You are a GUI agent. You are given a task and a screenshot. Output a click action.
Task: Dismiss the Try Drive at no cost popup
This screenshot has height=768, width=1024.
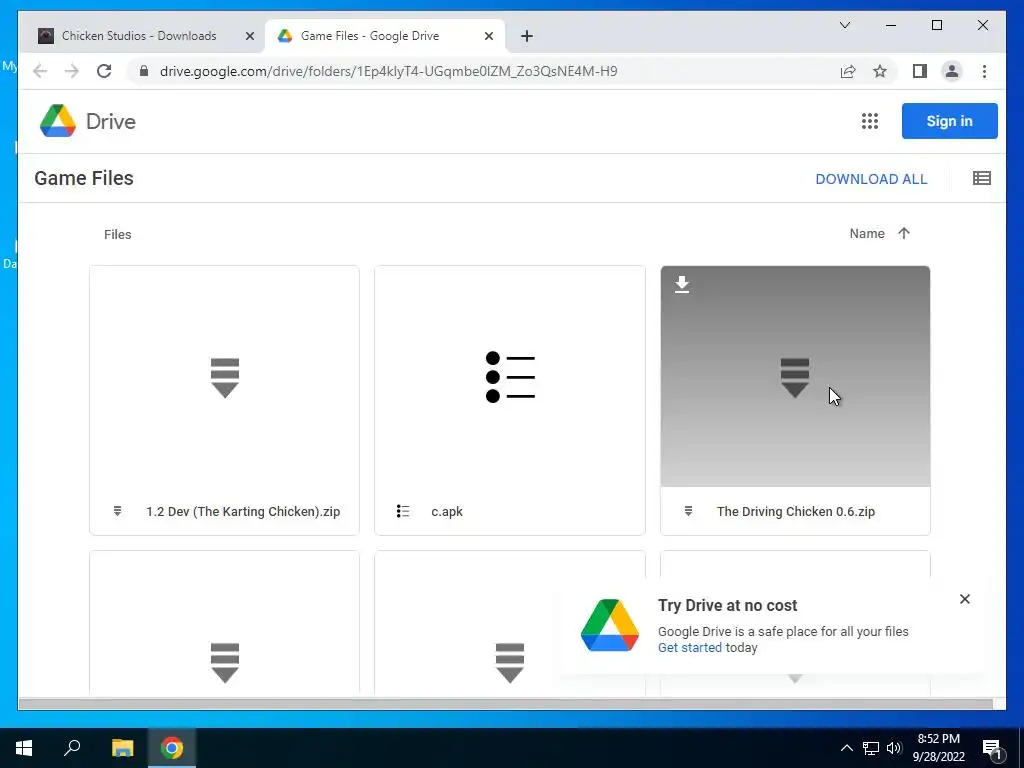(965, 599)
